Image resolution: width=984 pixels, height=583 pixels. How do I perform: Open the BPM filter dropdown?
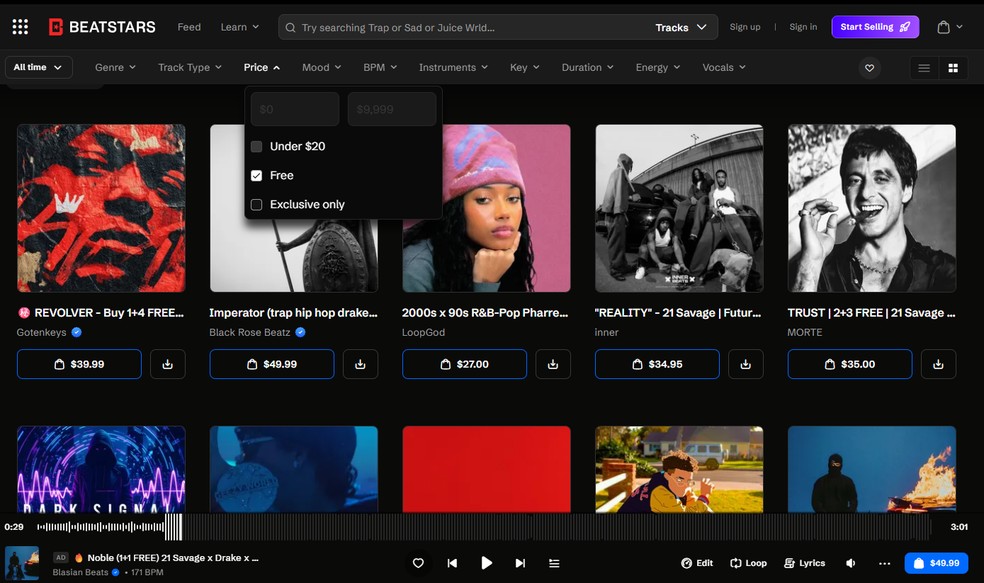click(380, 68)
